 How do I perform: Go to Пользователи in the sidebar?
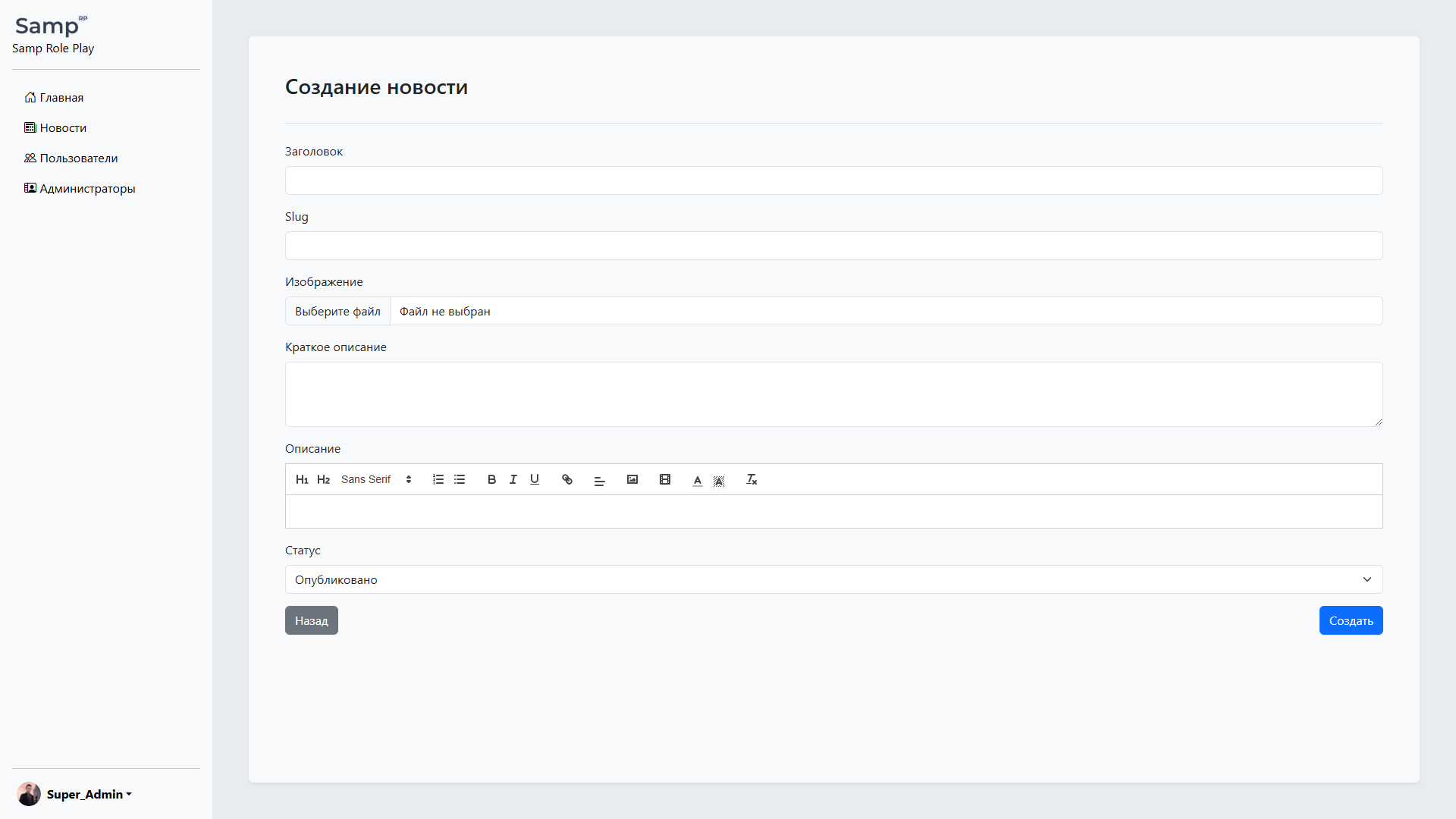[79, 158]
